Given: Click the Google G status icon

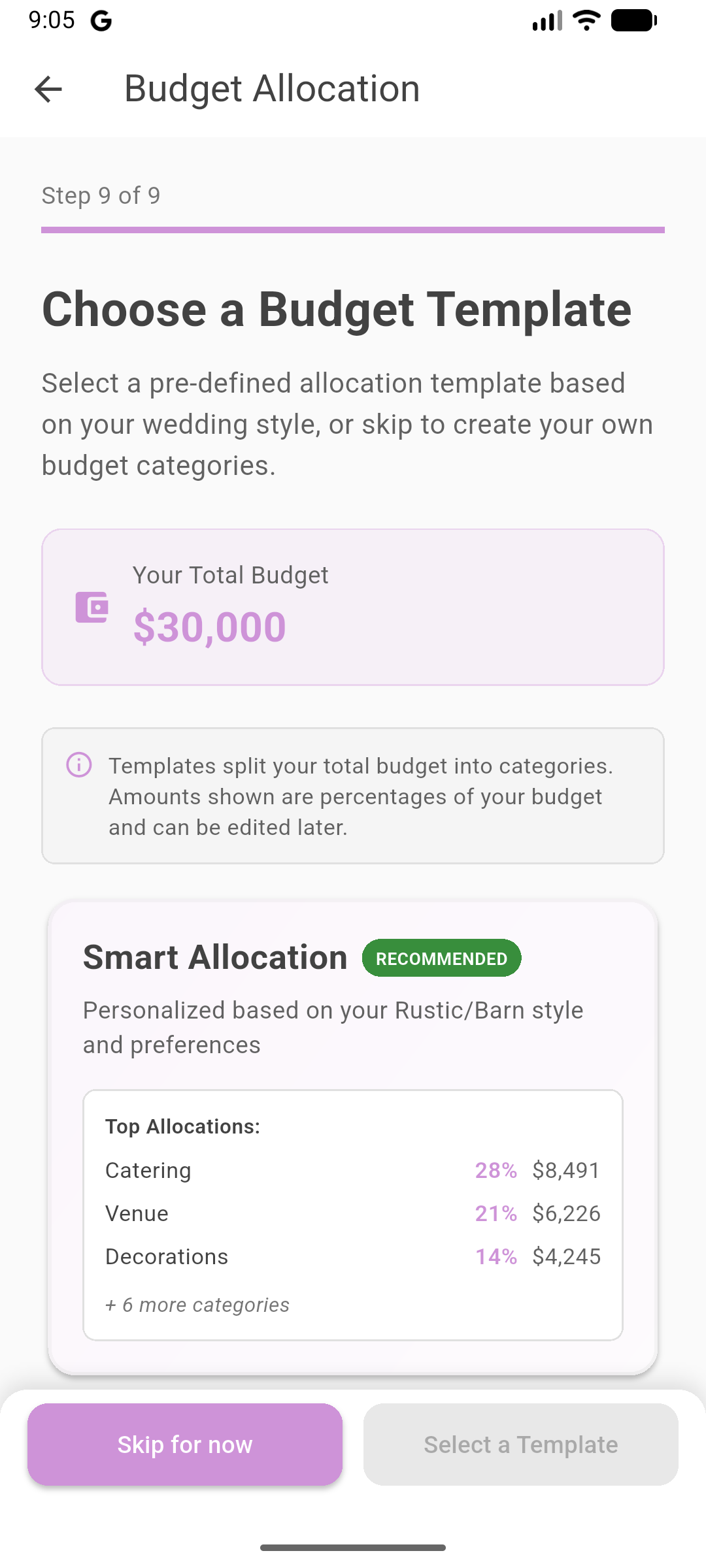Looking at the screenshot, I should (101, 21).
